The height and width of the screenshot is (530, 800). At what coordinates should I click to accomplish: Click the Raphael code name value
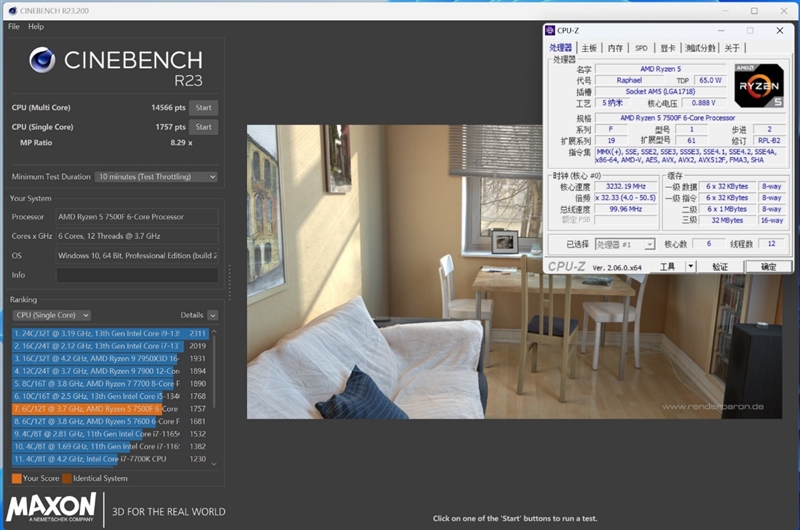pyautogui.click(x=629, y=80)
